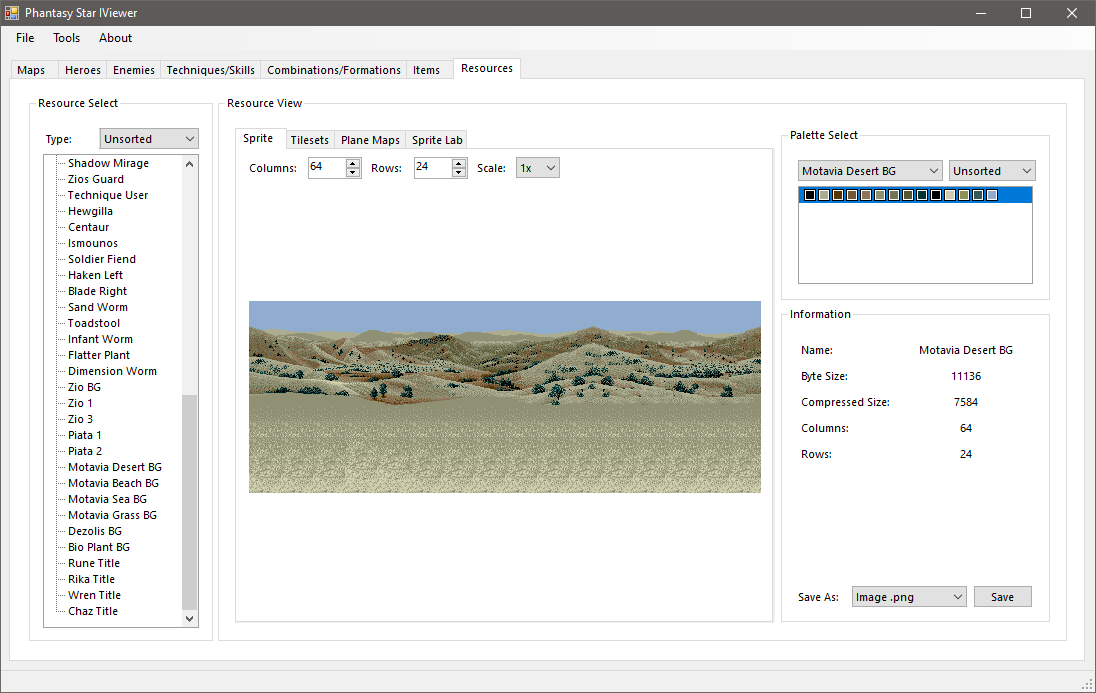Switch to the Tilesets sub-tab
The width and height of the screenshot is (1096, 693).
[310, 140]
